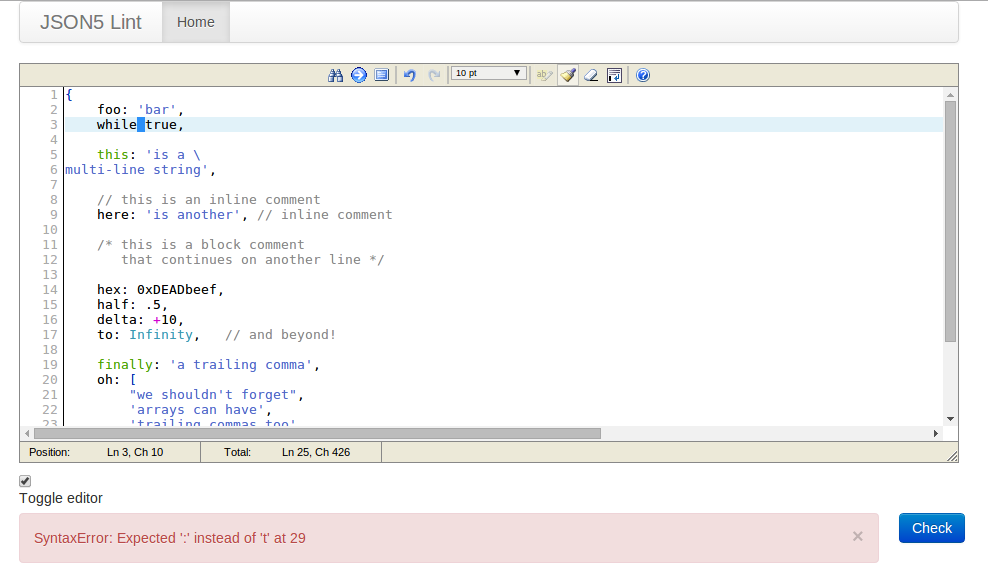Viewport: 988px width, 585px height.
Task: Toggle word wrap icon
Action: [614, 75]
